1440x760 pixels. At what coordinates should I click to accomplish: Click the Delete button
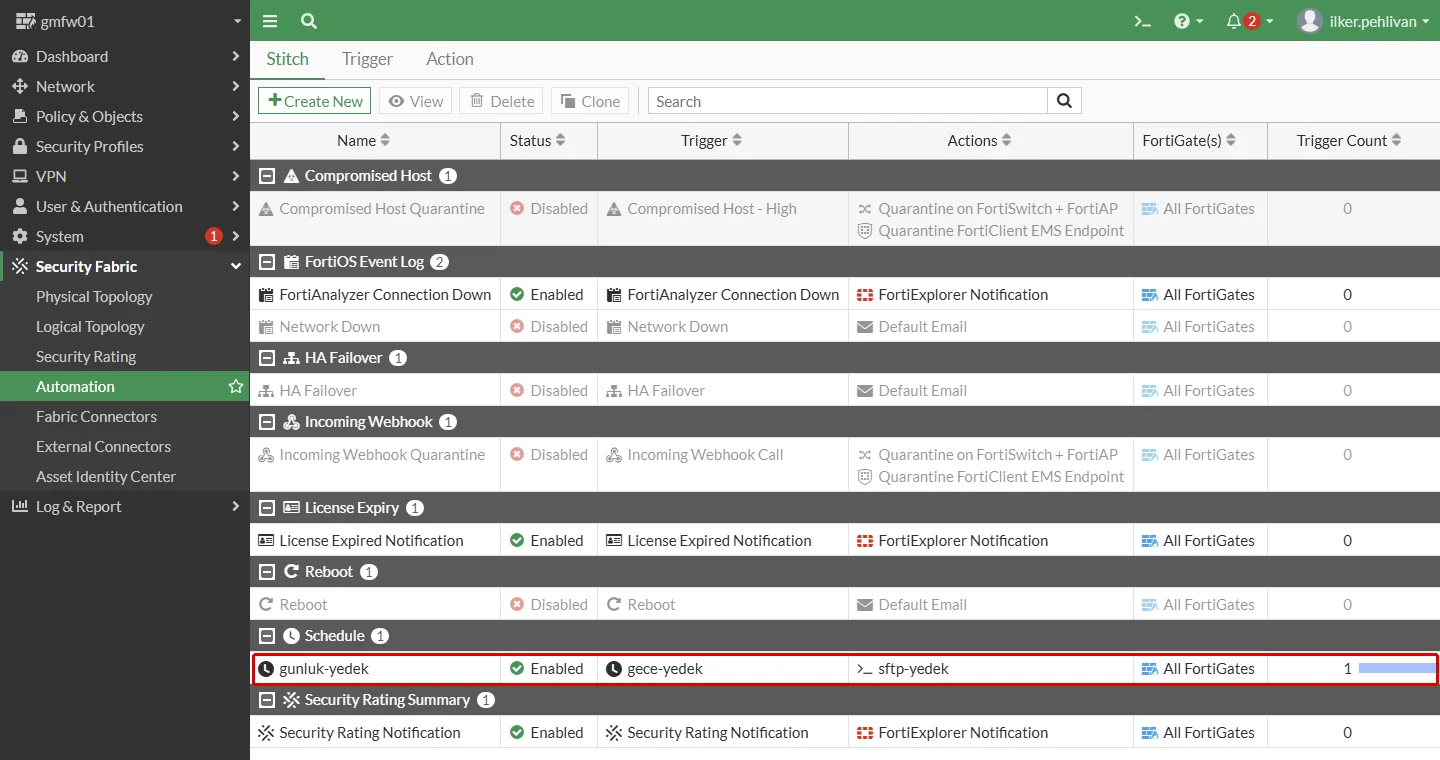(502, 101)
